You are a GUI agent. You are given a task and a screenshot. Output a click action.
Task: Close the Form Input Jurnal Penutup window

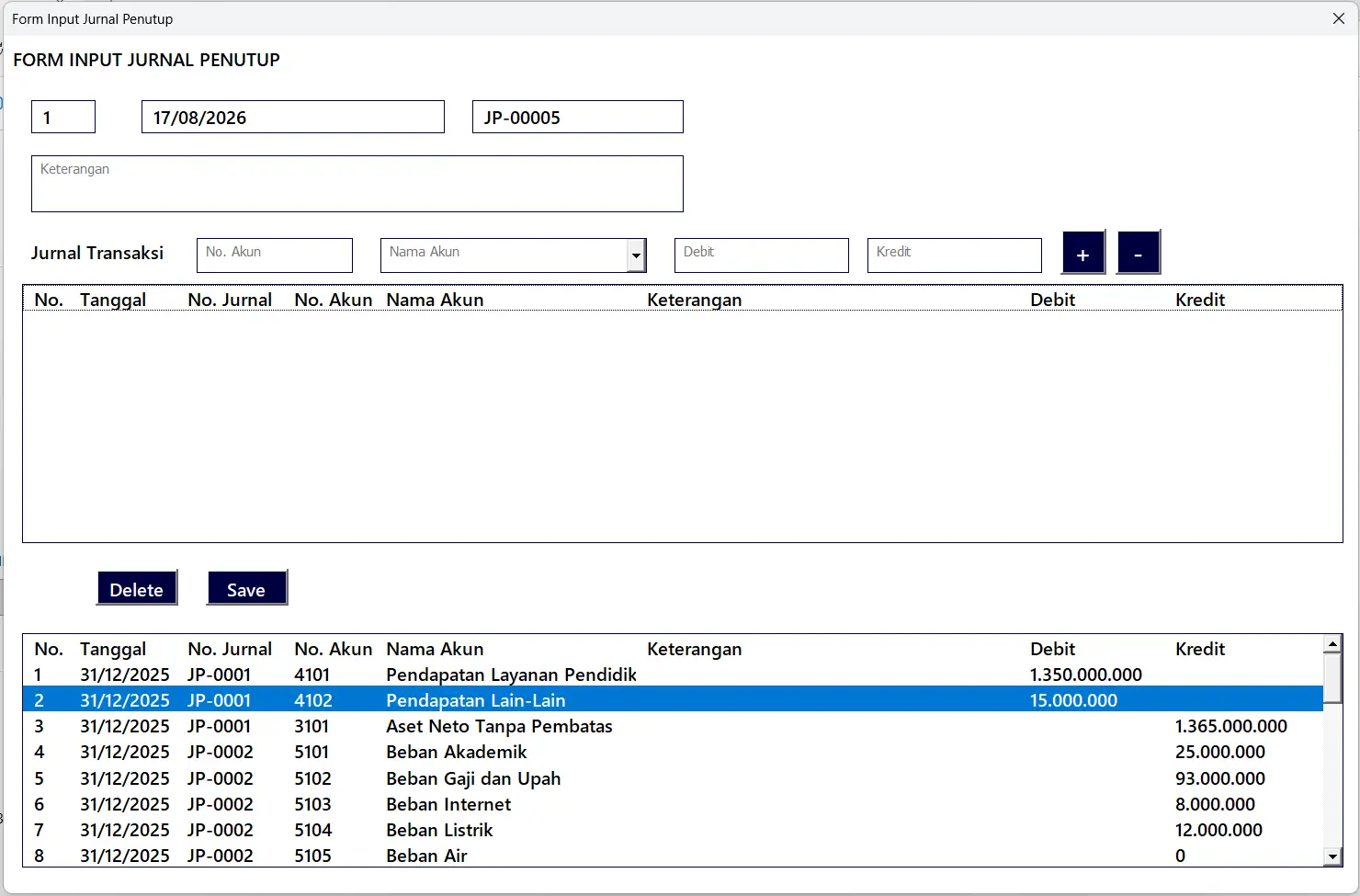(x=1338, y=18)
